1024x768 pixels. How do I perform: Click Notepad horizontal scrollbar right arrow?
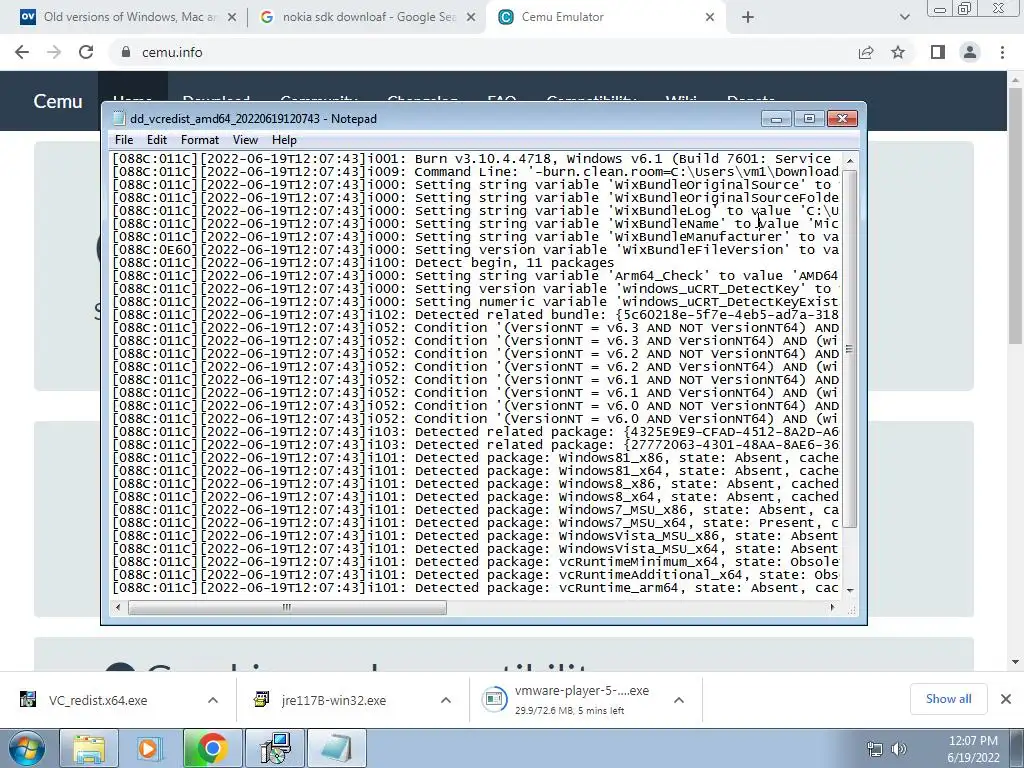click(x=832, y=607)
